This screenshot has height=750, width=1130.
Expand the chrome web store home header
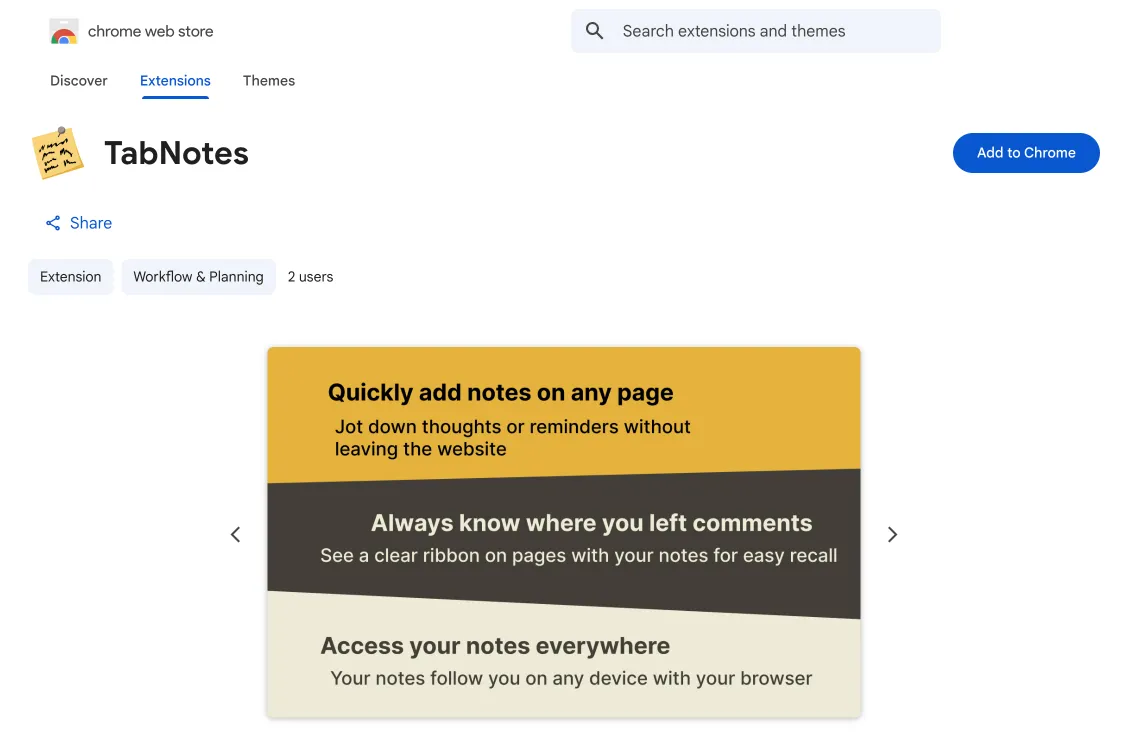[x=131, y=31]
